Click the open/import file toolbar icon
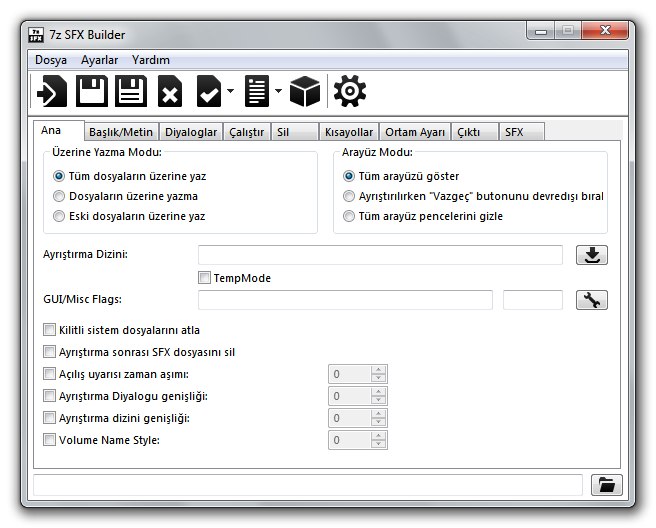 pyautogui.click(x=52, y=91)
